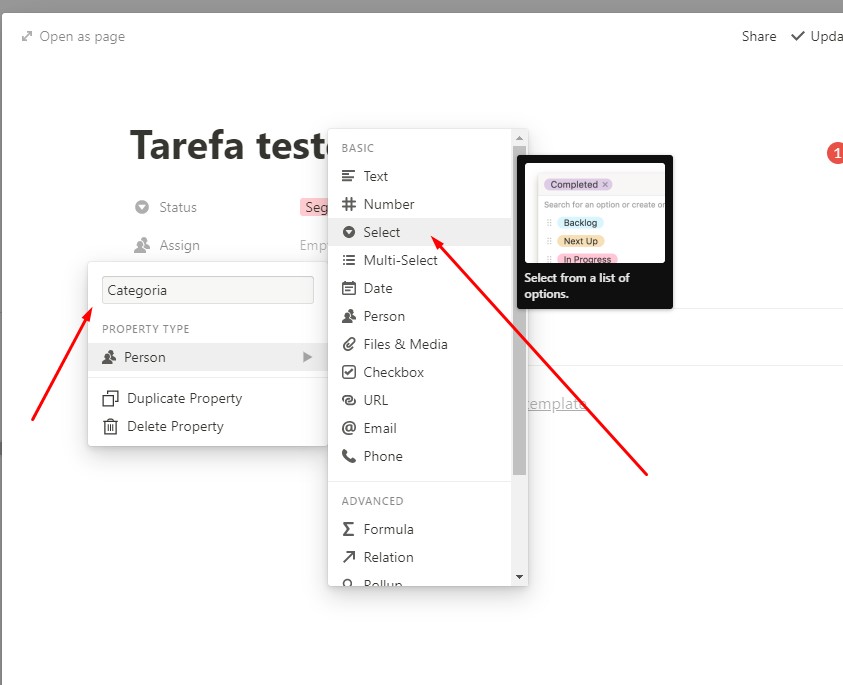
Task: Expand submenu arrow next to Person
Action: (307, 357)
